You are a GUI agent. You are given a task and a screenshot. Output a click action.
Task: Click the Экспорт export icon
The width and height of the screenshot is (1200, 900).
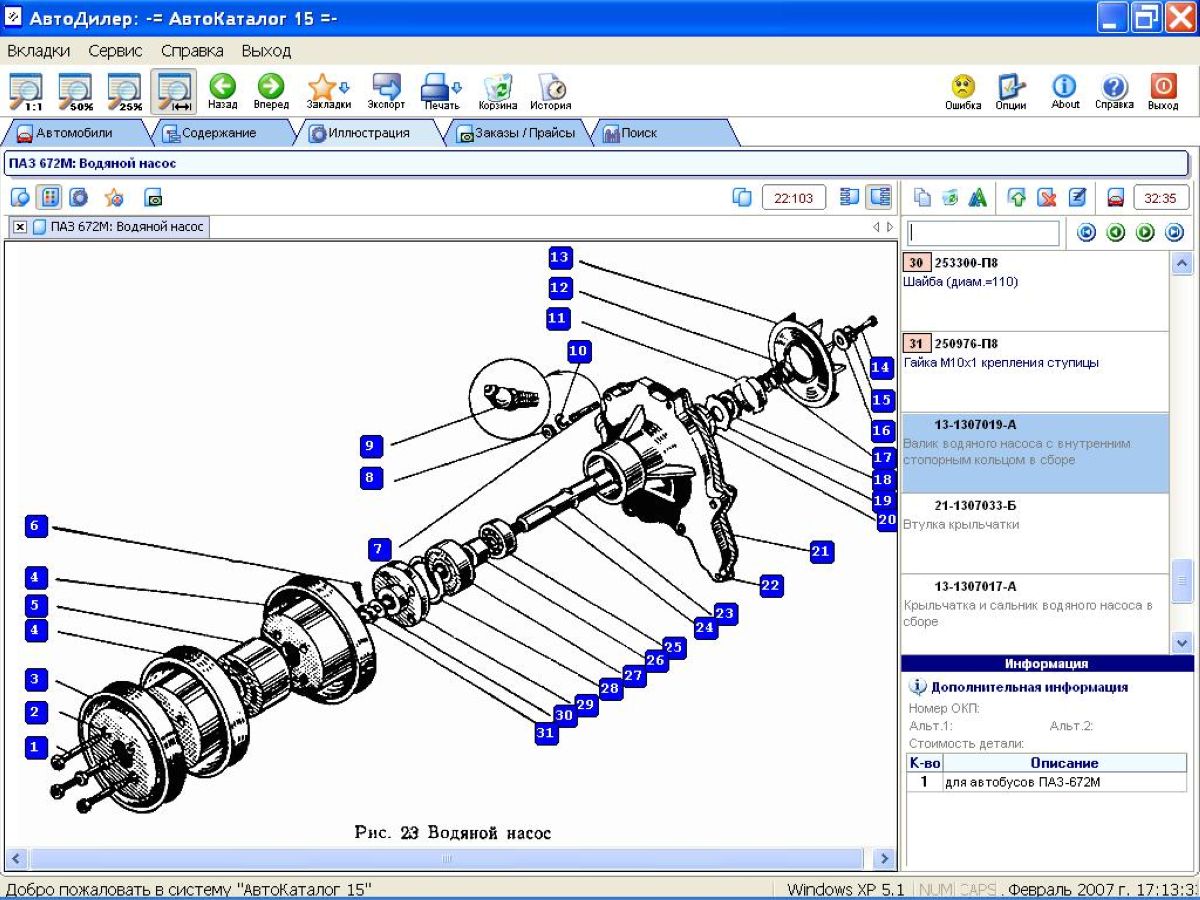tap(386, 91)
